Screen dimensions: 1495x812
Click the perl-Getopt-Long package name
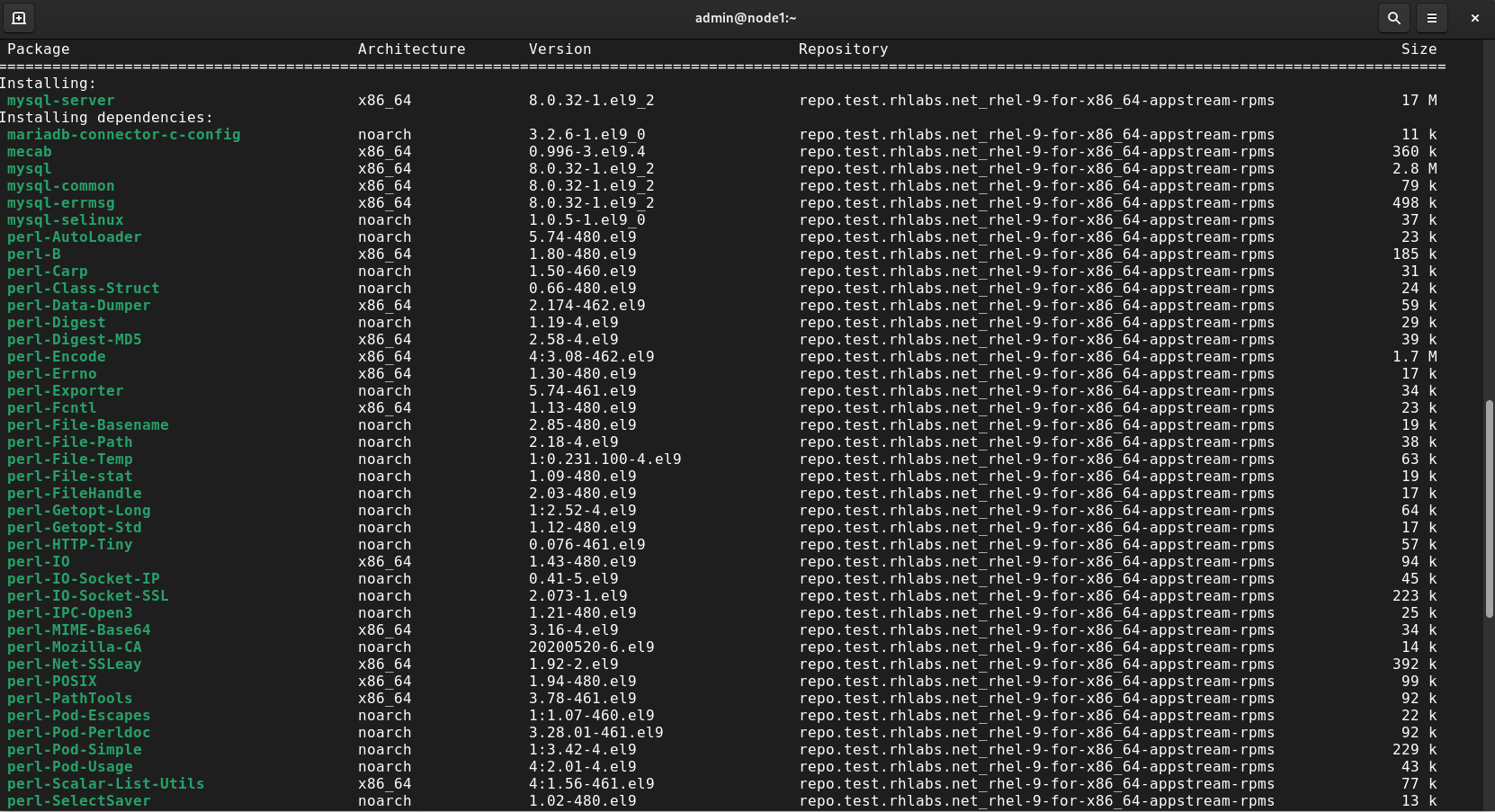tap(79, 511)
